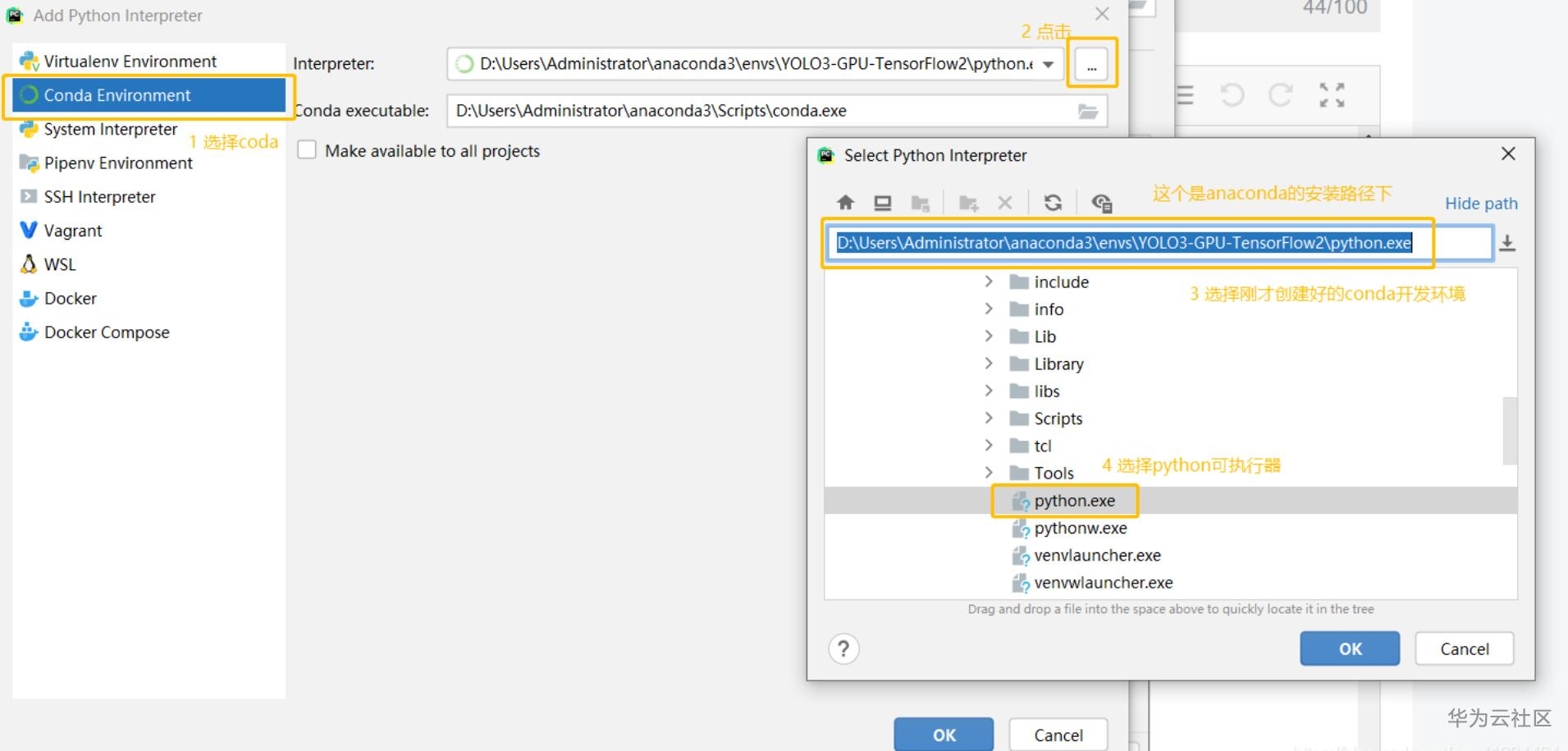Select the Library folder row

(x=1171, y=364)
